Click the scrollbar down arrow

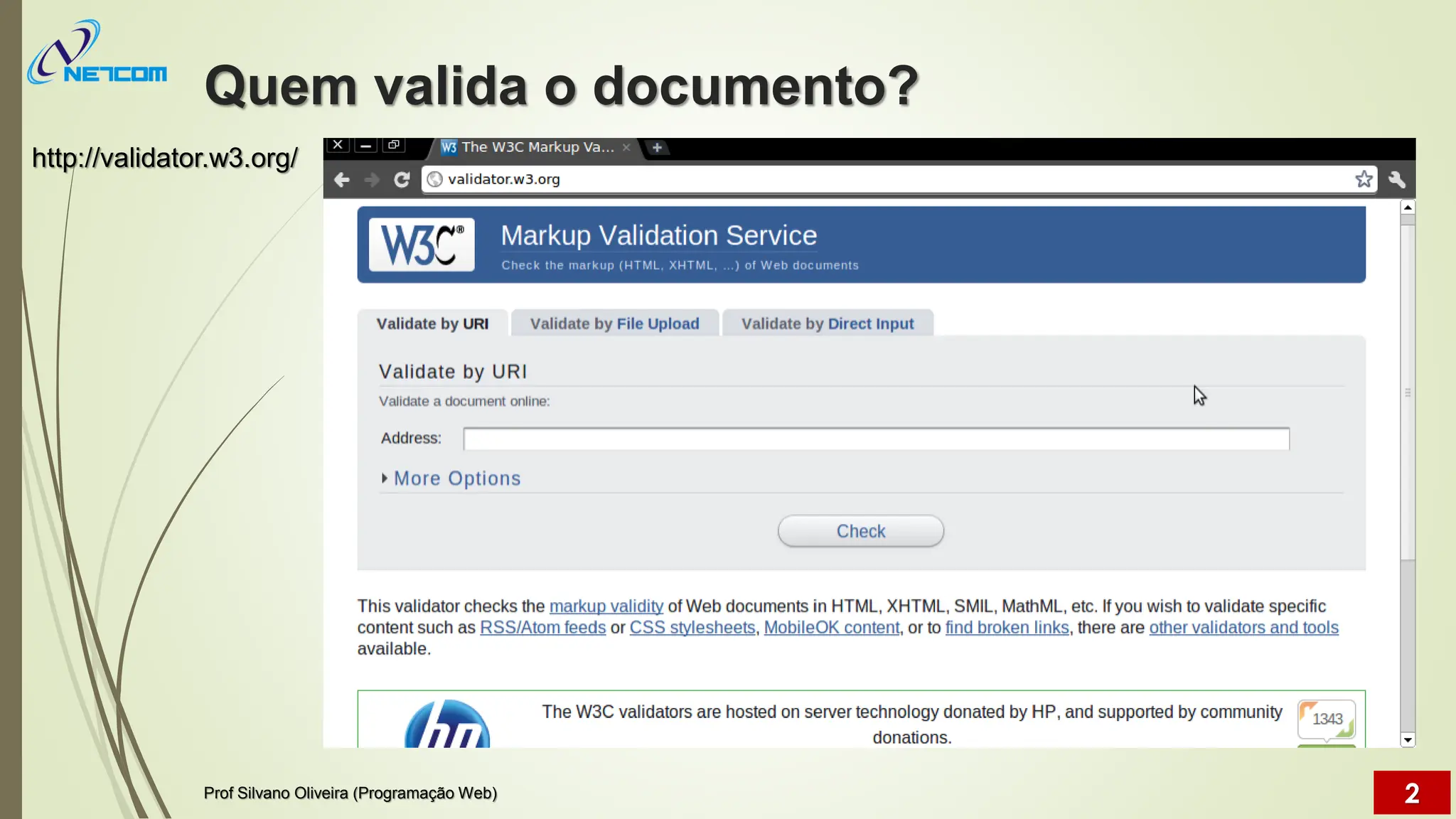(1408, 740)
